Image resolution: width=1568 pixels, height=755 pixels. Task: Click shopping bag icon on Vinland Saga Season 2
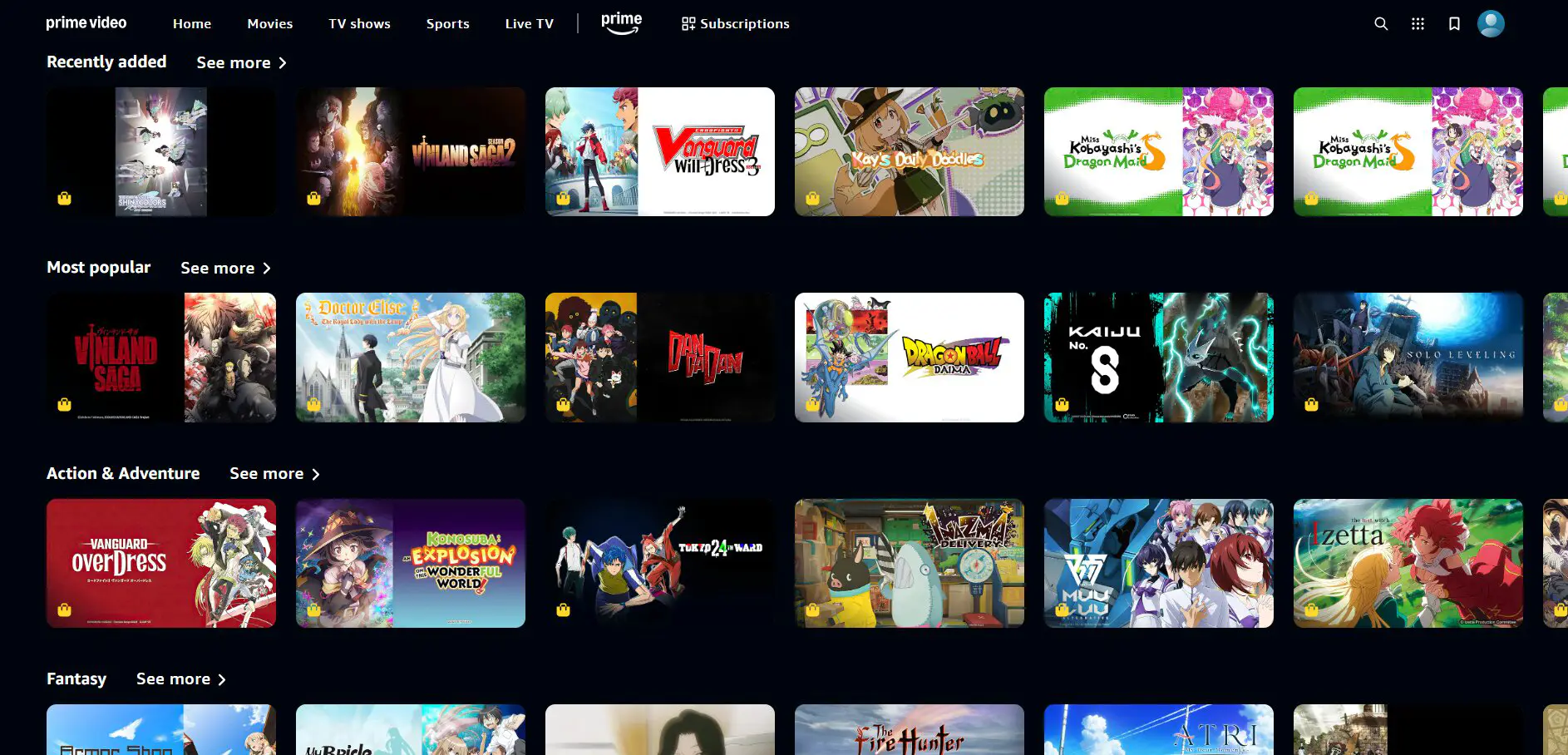click(313, 198)
